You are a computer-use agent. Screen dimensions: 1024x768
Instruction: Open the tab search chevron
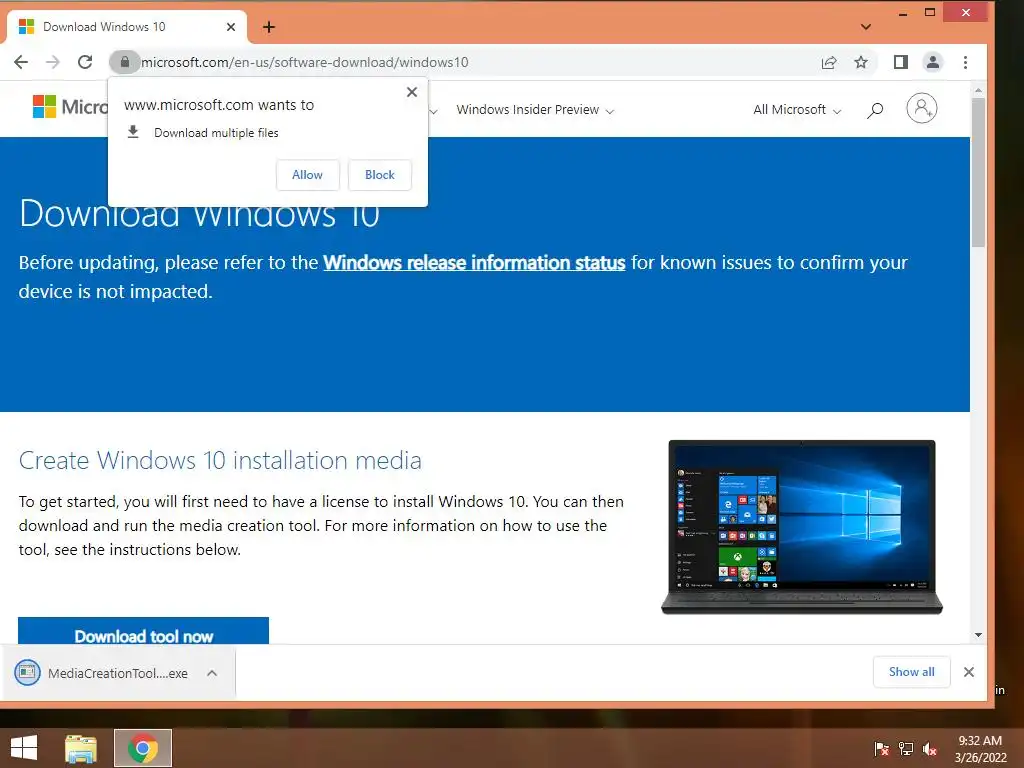[865, 27]
